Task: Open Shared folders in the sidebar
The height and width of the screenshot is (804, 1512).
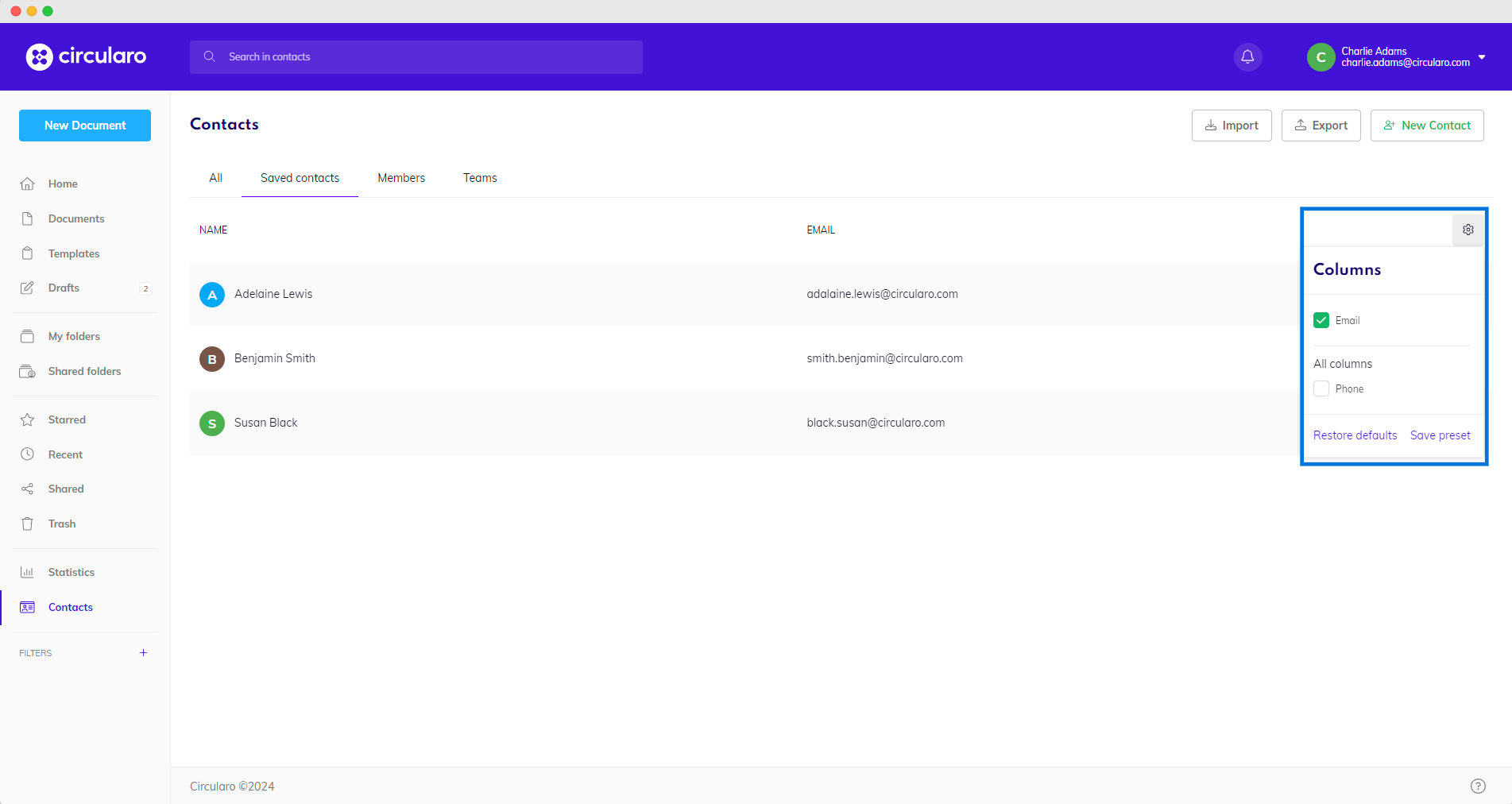Action: pos(84,371)
